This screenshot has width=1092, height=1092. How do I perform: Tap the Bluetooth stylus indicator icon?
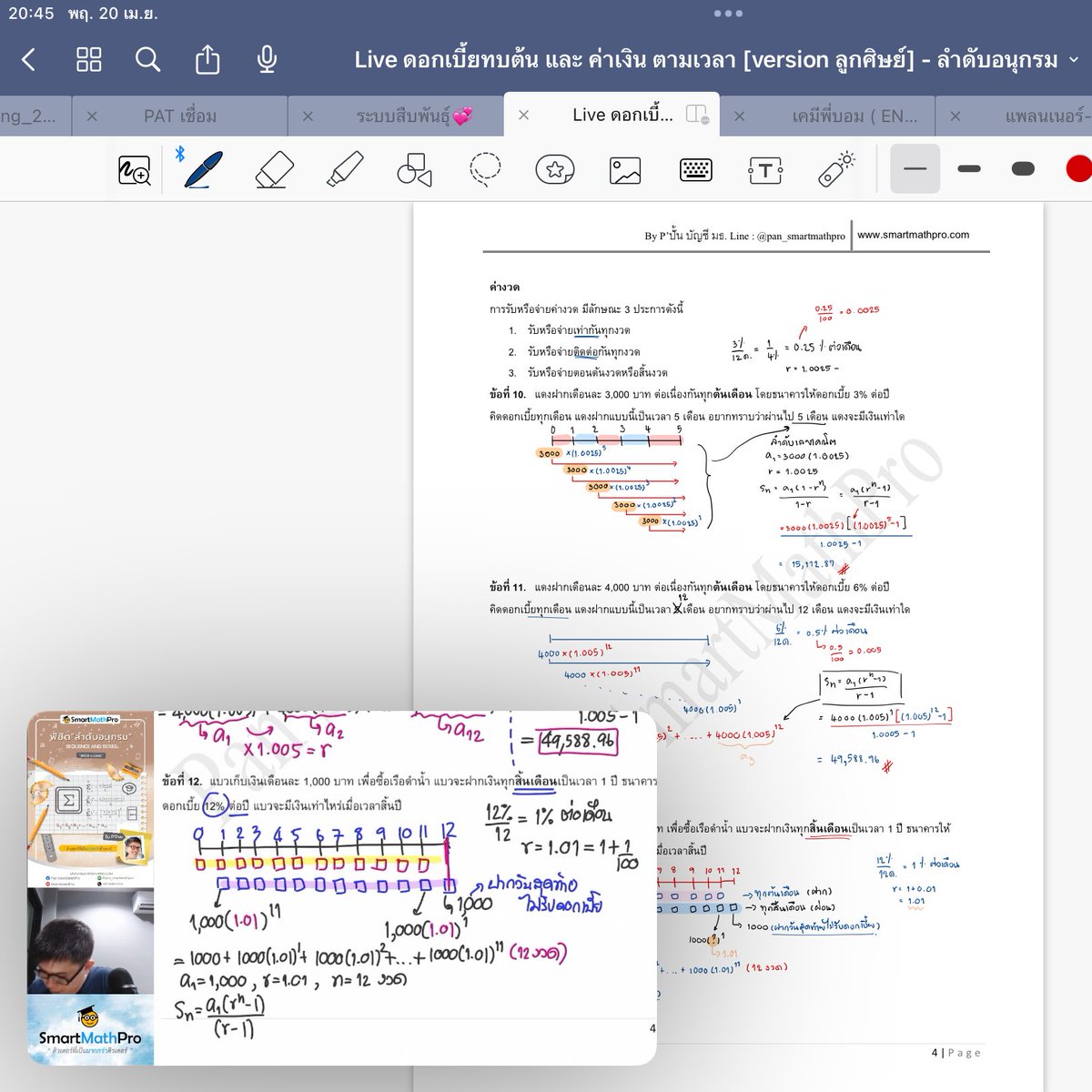pos(179,155)
